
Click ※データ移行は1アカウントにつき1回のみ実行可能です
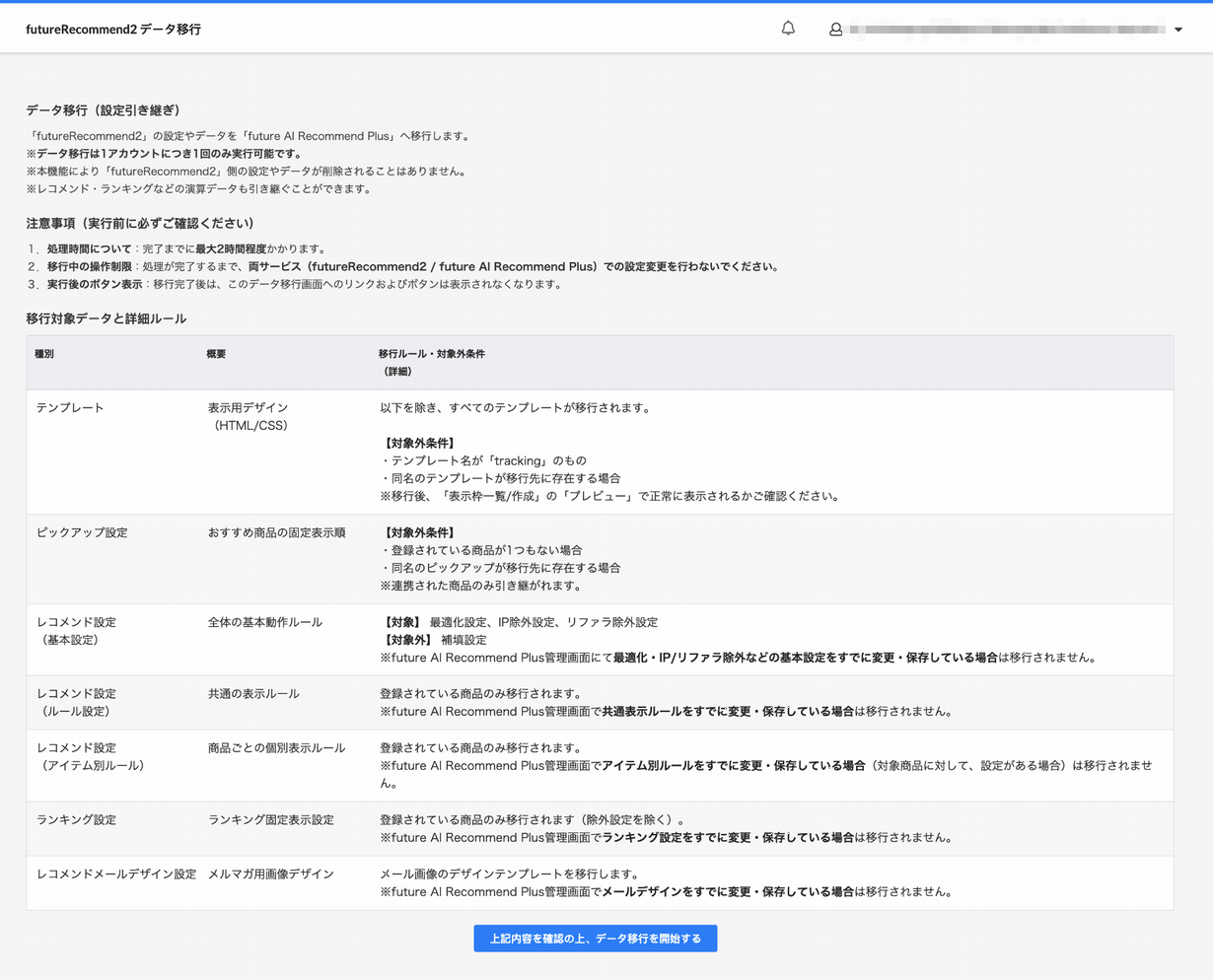[x=164, y=154]
